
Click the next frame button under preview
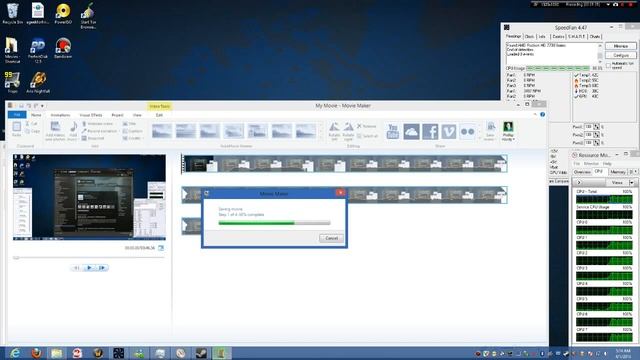pyautogui.click(x=102, y=268)
